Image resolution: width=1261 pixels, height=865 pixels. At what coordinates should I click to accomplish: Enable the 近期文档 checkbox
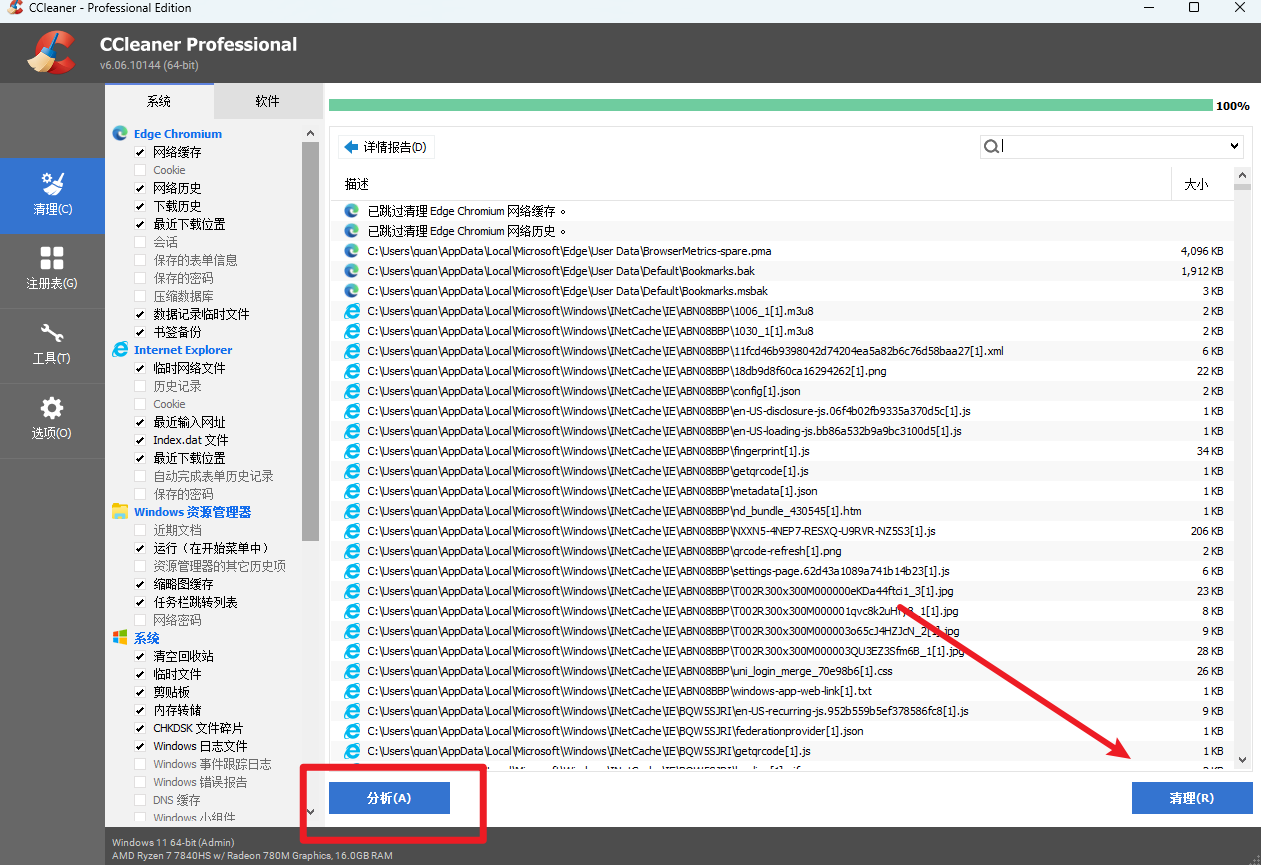point(140,530)
